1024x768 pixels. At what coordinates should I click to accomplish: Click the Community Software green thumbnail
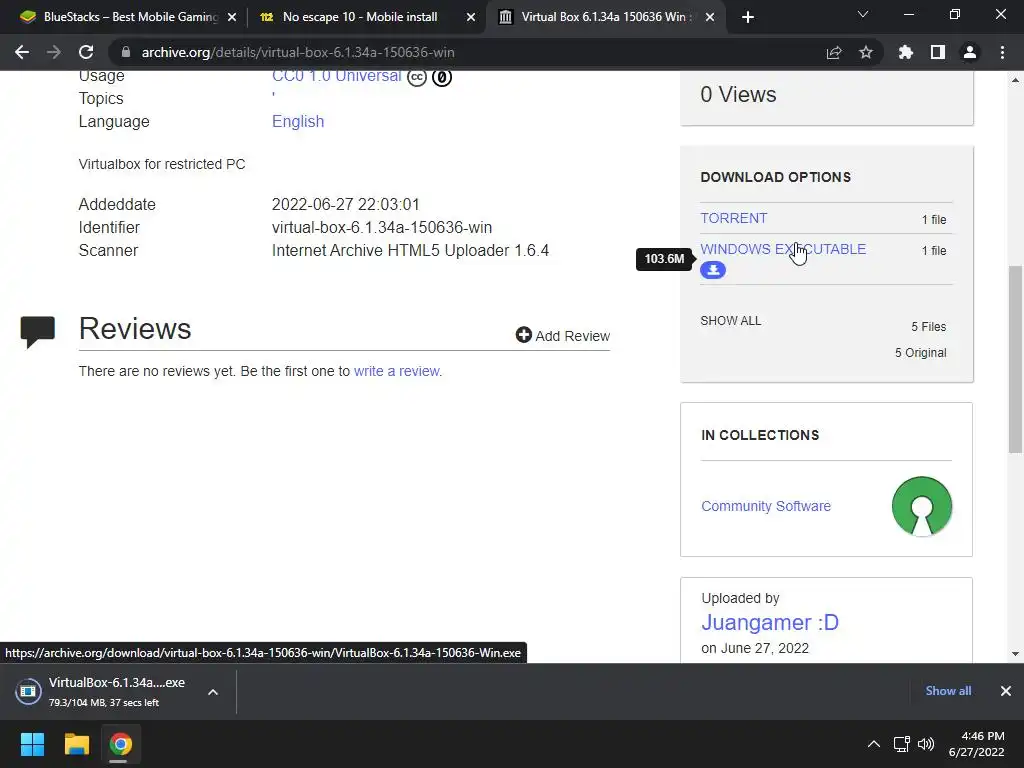[921, 506]
